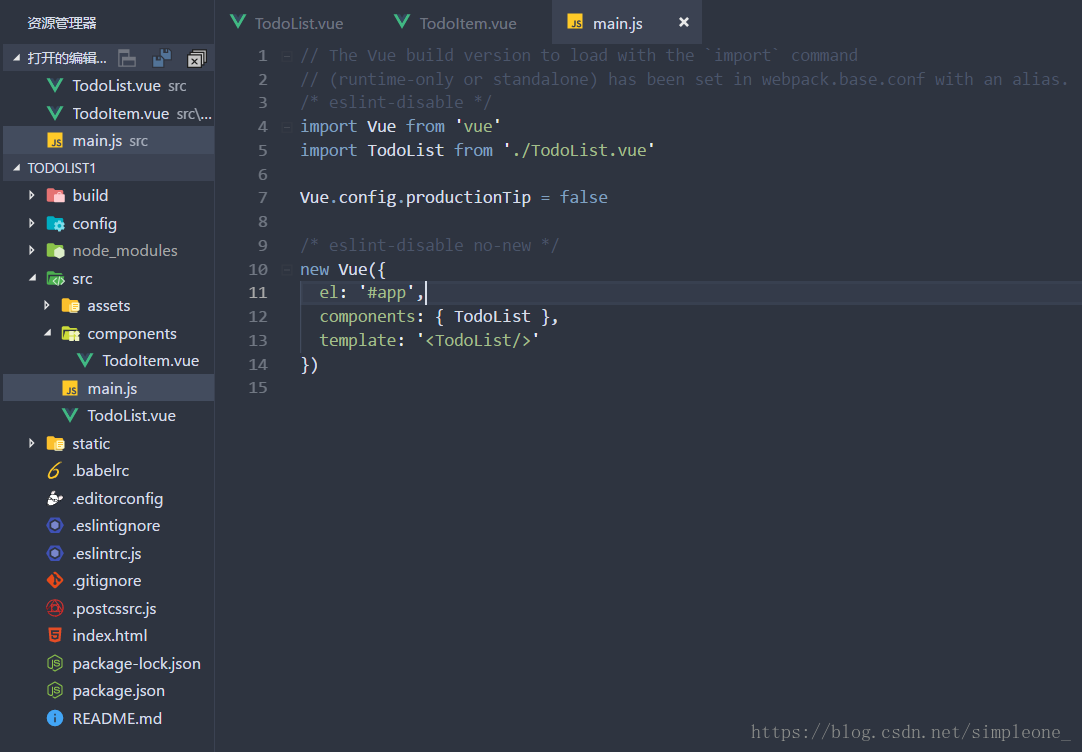The width and height of the screenshot is (1082, 752).
Task: Open package-lock.json file in explorer
Action: point(108,664)
